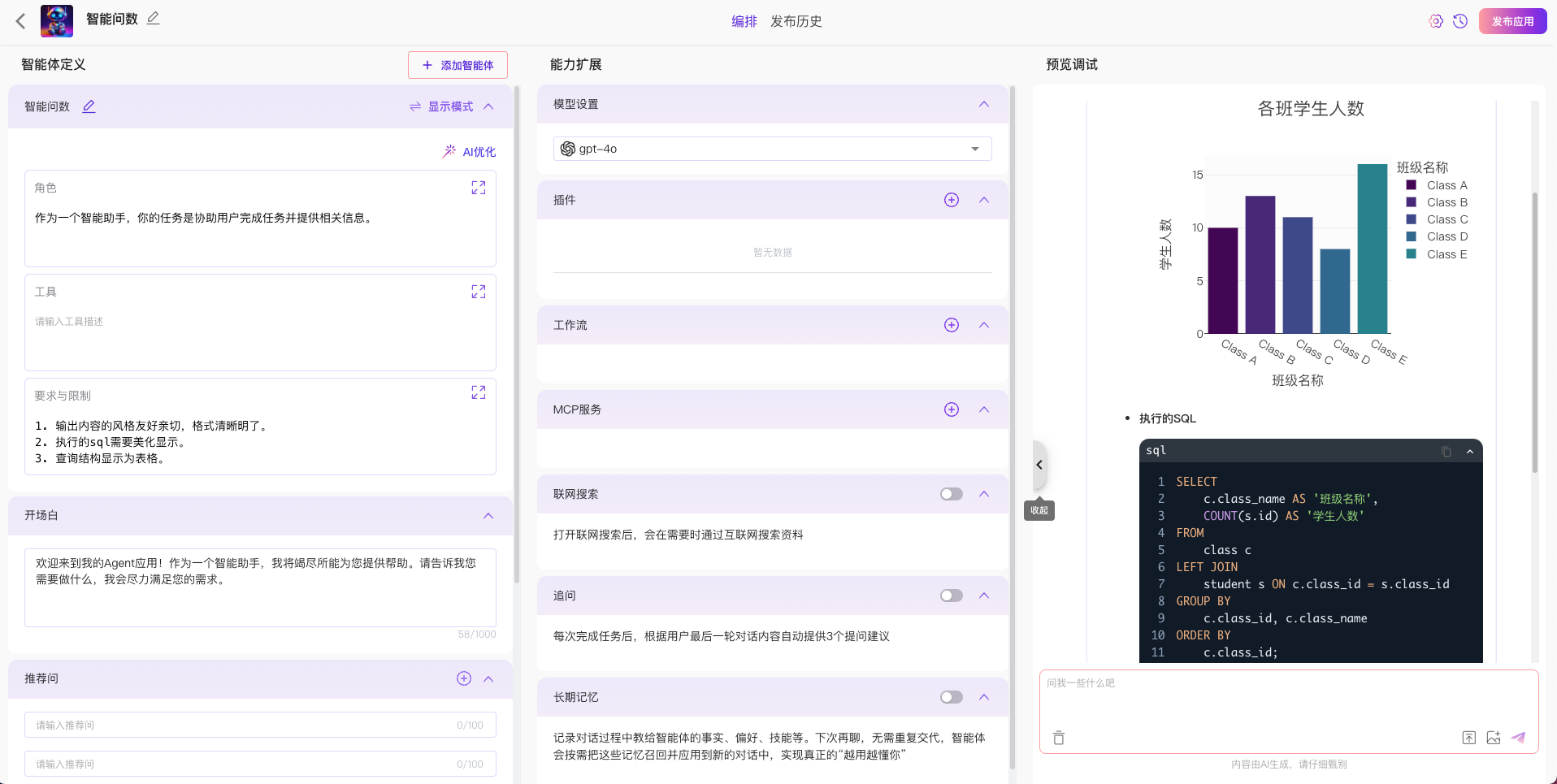The height and width of the screenshot is (784, 1557).
Task: Click the preview panel vertical scrollbar
Action: pos(1535,333)
